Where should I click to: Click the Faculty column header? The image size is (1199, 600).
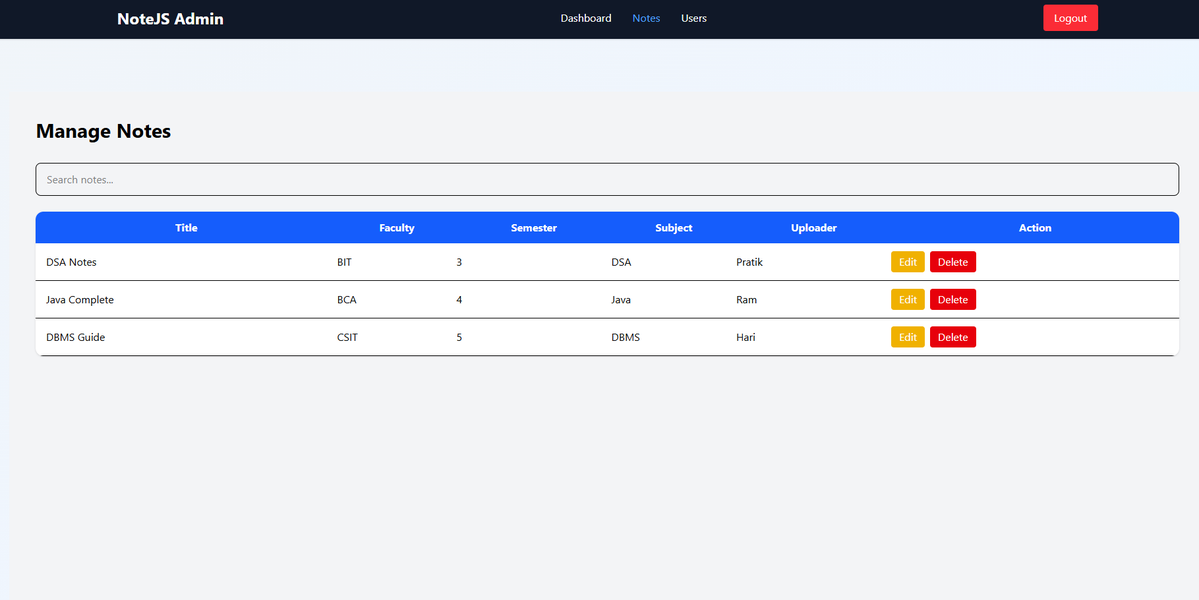[397, 228]
